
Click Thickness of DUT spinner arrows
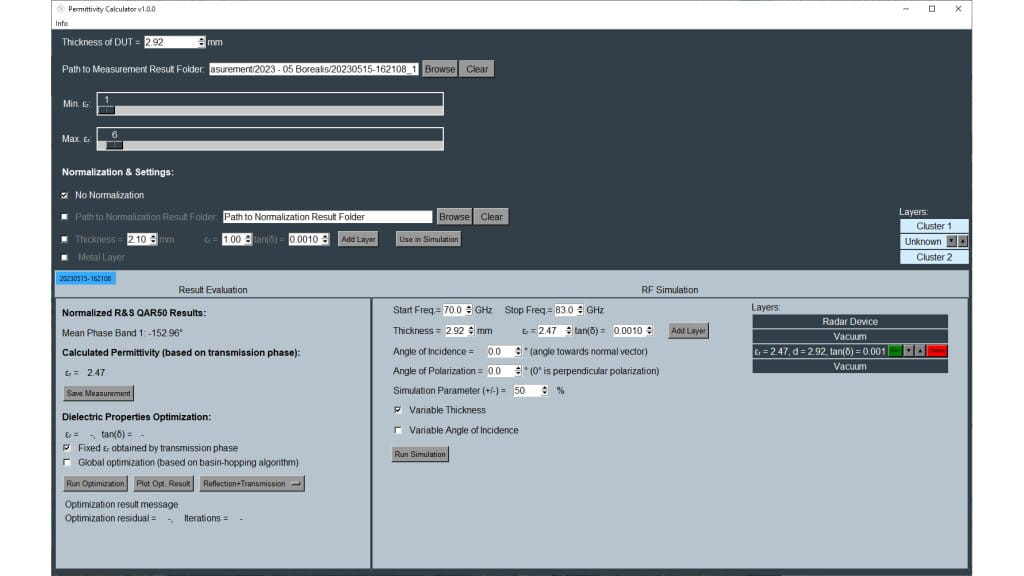coord(201,42)
